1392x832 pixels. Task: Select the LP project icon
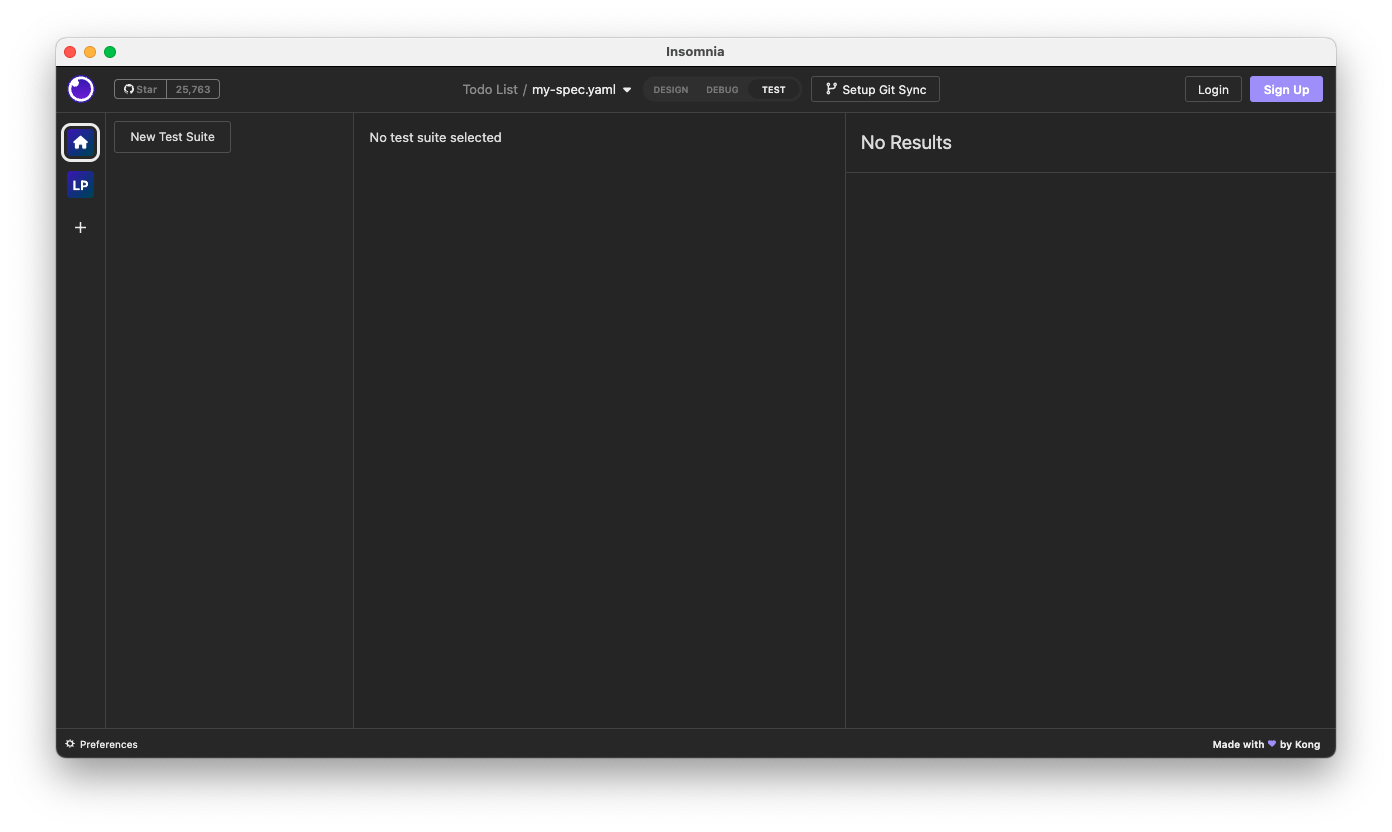coord(80,185)
